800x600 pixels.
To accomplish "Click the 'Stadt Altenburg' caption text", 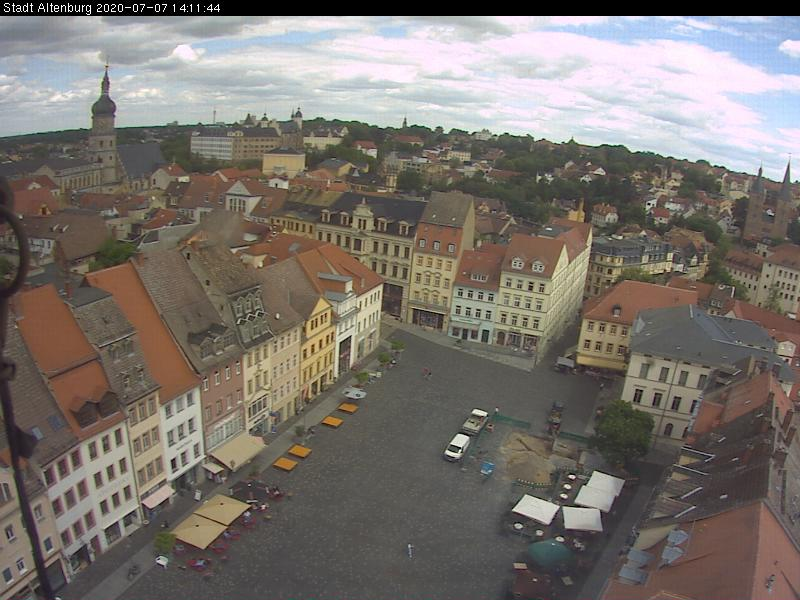I will [x=48, y=8].
